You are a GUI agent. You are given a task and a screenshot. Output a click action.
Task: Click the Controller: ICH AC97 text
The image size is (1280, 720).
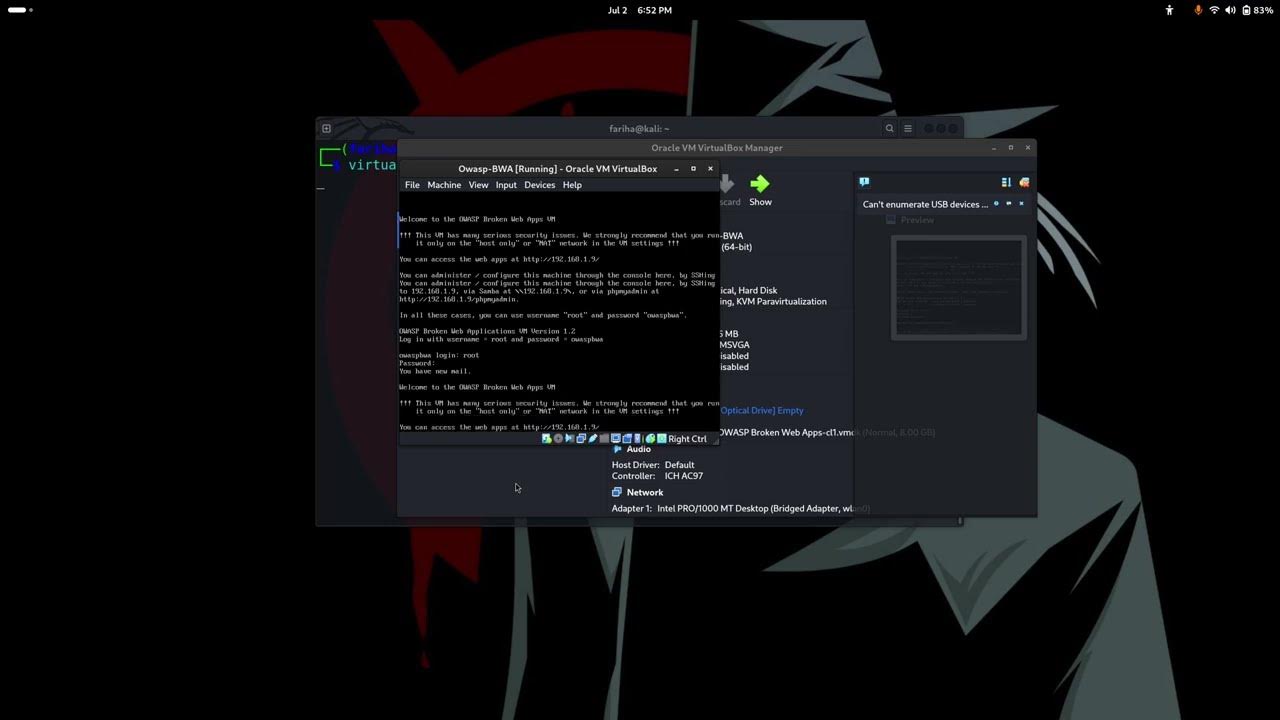(x=657, y=476)
